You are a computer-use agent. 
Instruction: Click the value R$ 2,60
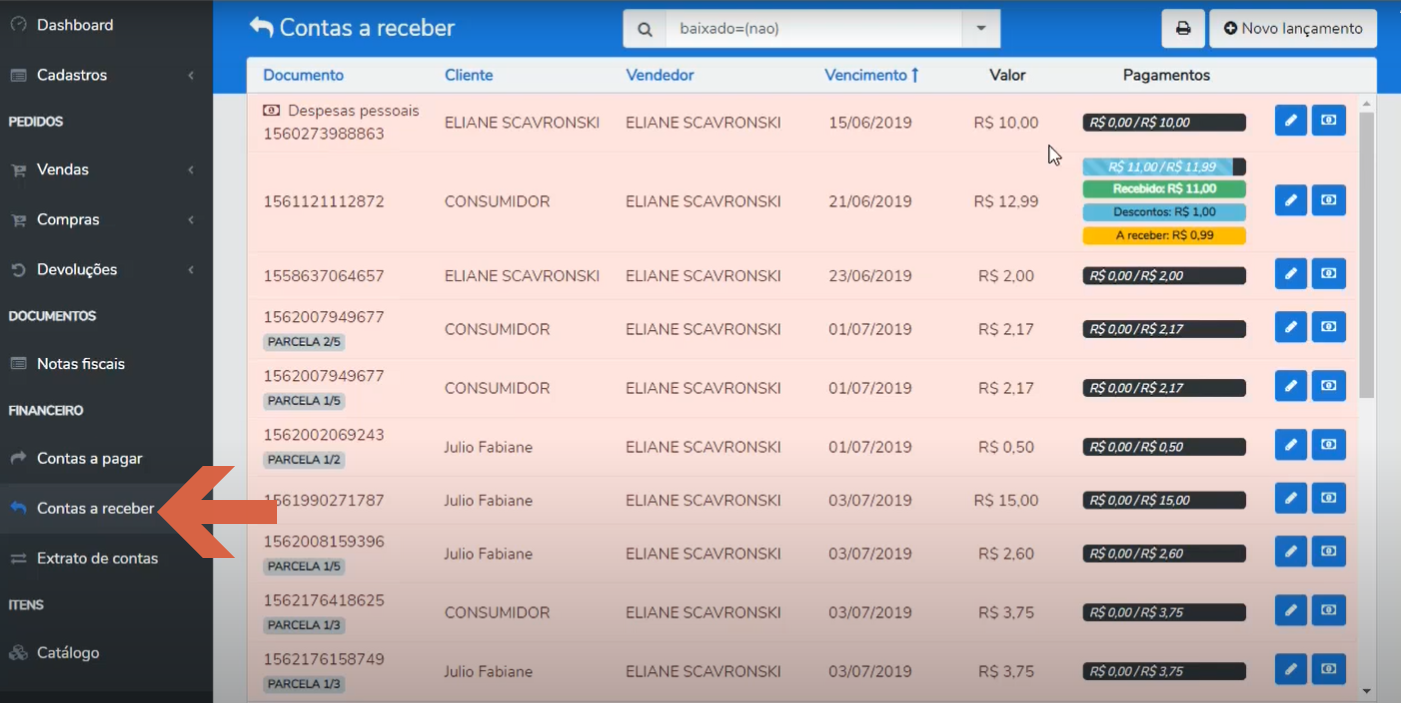coord(1006,553)
